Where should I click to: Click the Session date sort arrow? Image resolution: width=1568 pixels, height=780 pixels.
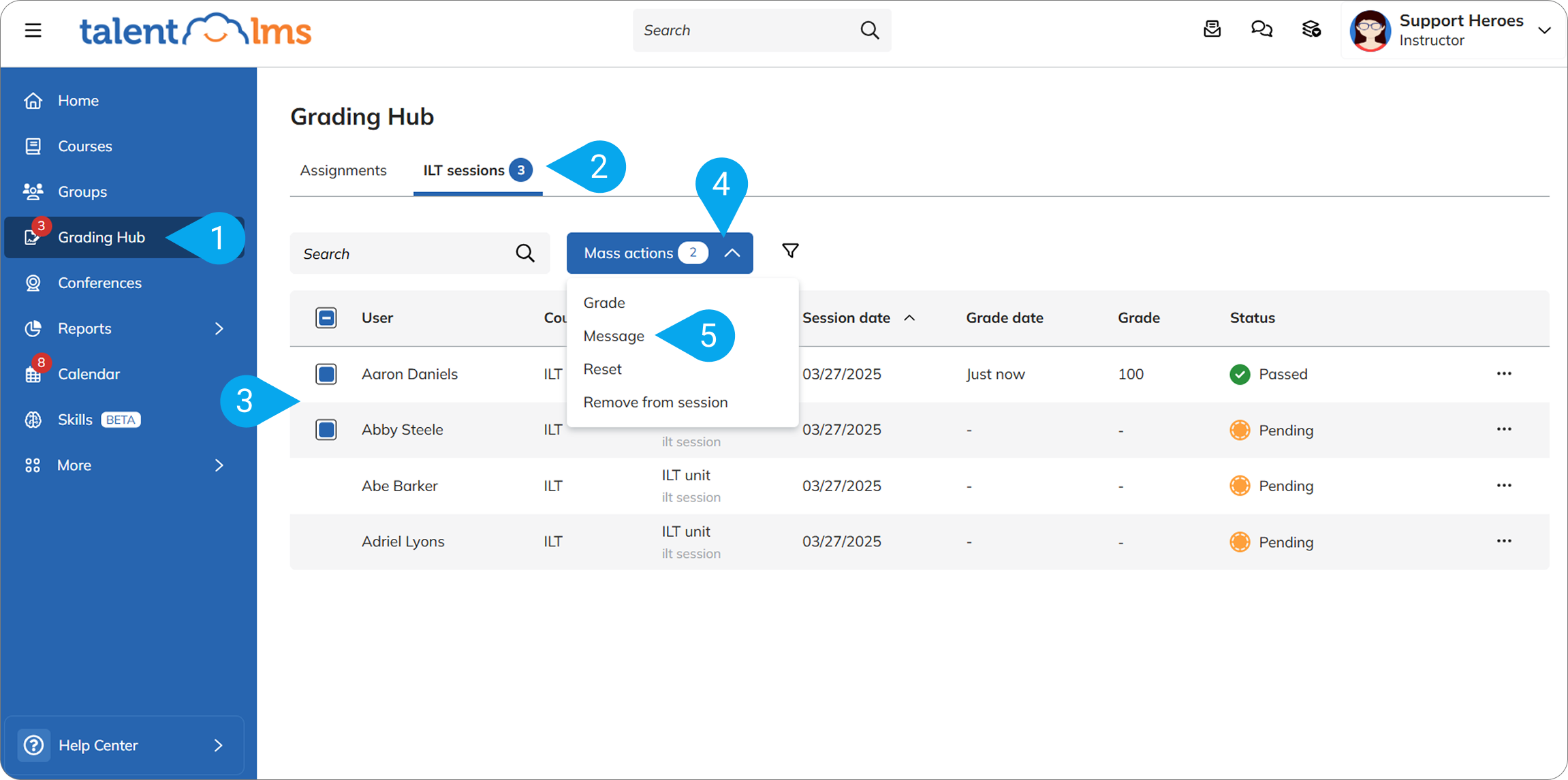(909, 318)
